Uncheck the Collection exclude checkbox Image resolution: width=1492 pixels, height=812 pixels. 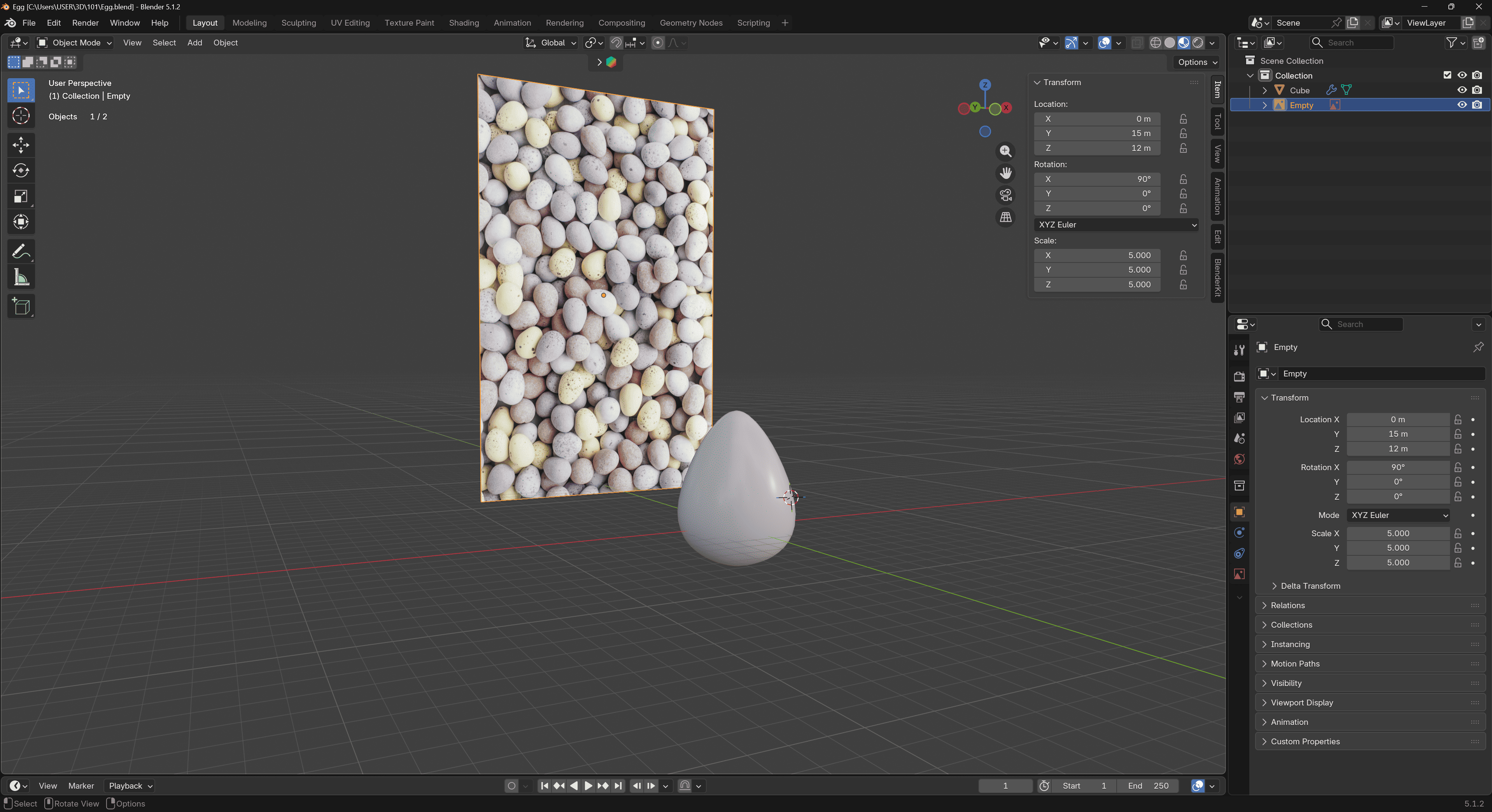[x=1447, y=75]
